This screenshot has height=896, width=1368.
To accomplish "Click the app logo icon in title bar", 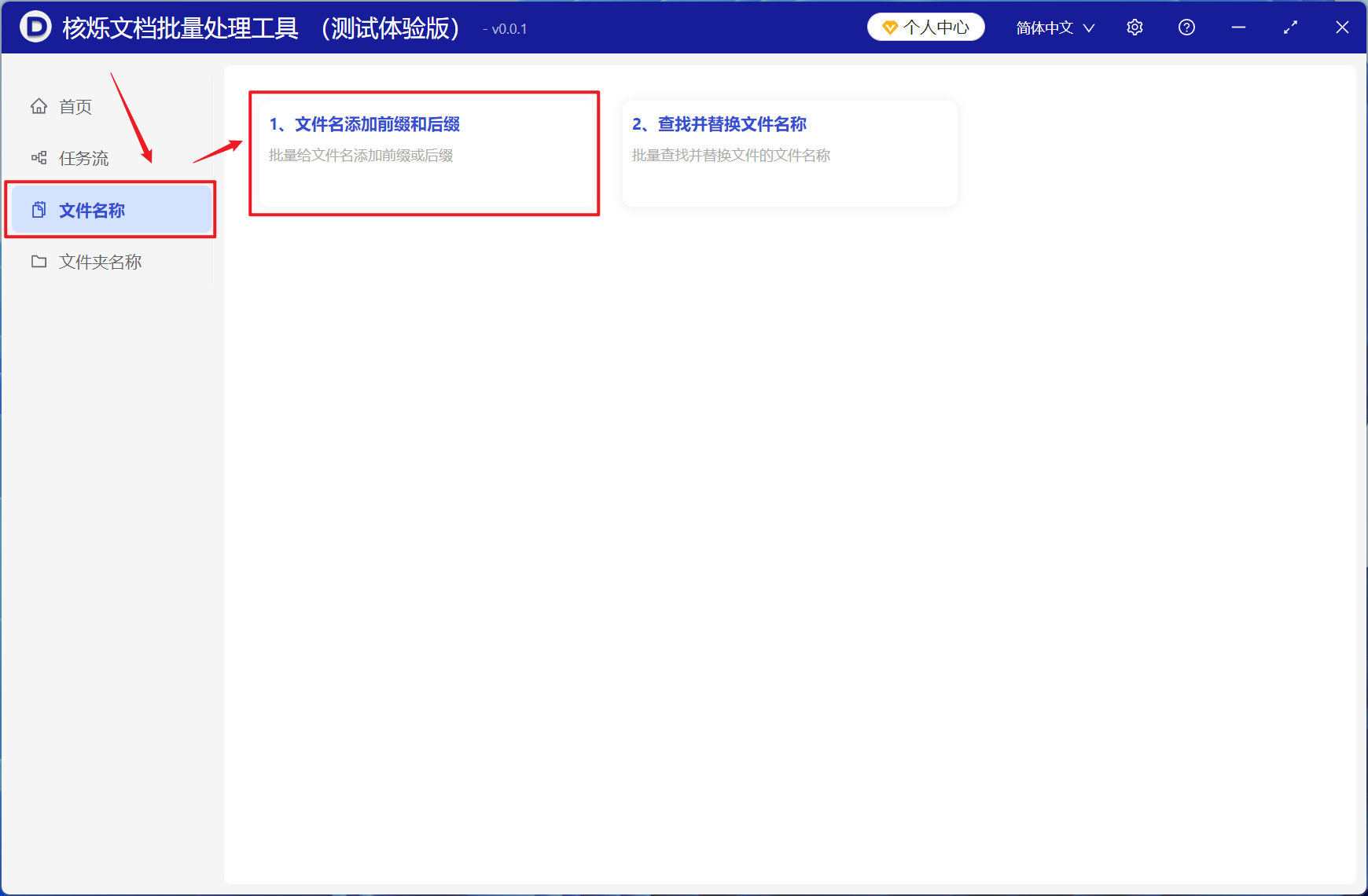I will (35, 27).
